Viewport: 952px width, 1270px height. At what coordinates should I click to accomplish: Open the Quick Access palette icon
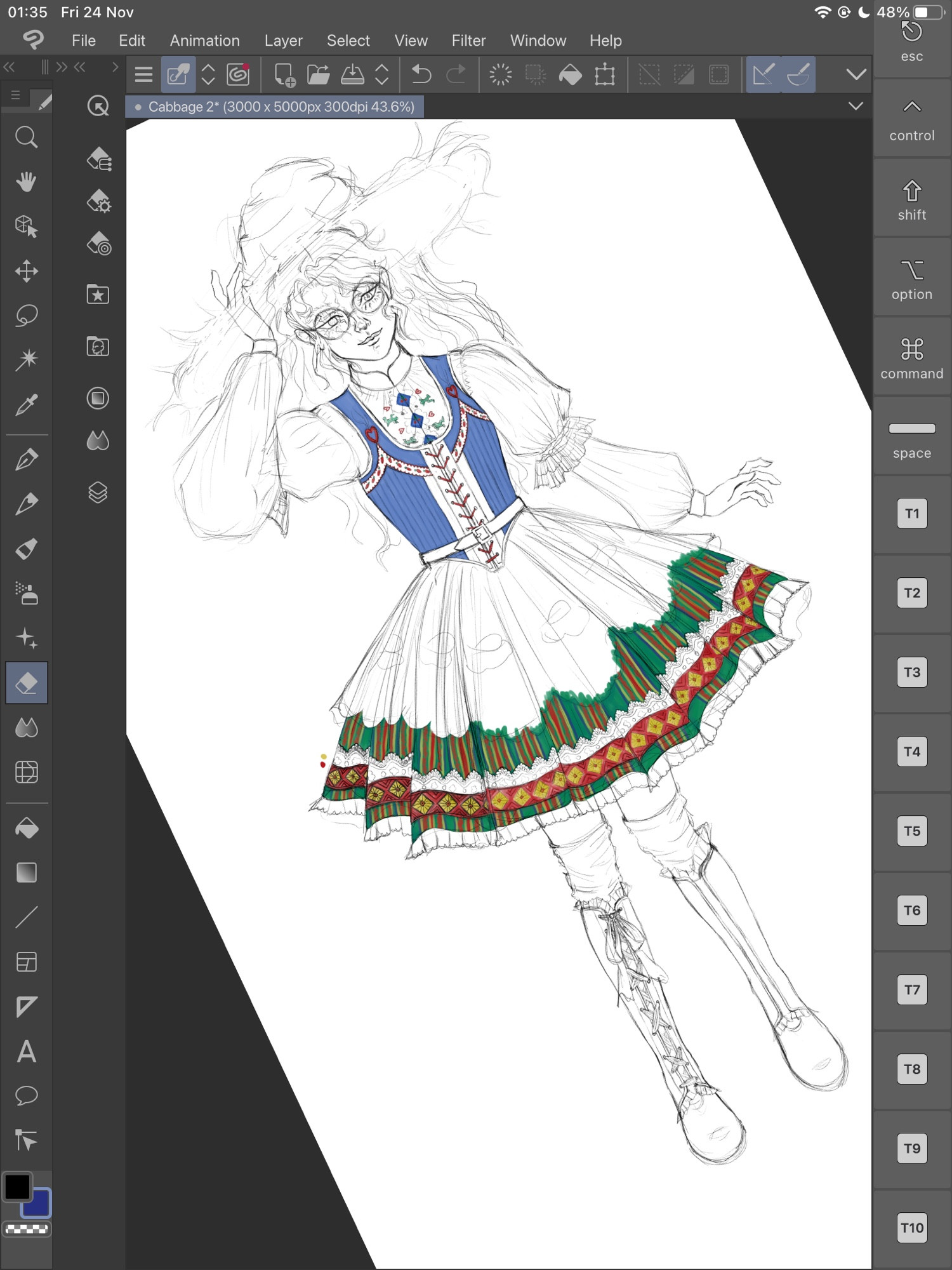point(98,105)
